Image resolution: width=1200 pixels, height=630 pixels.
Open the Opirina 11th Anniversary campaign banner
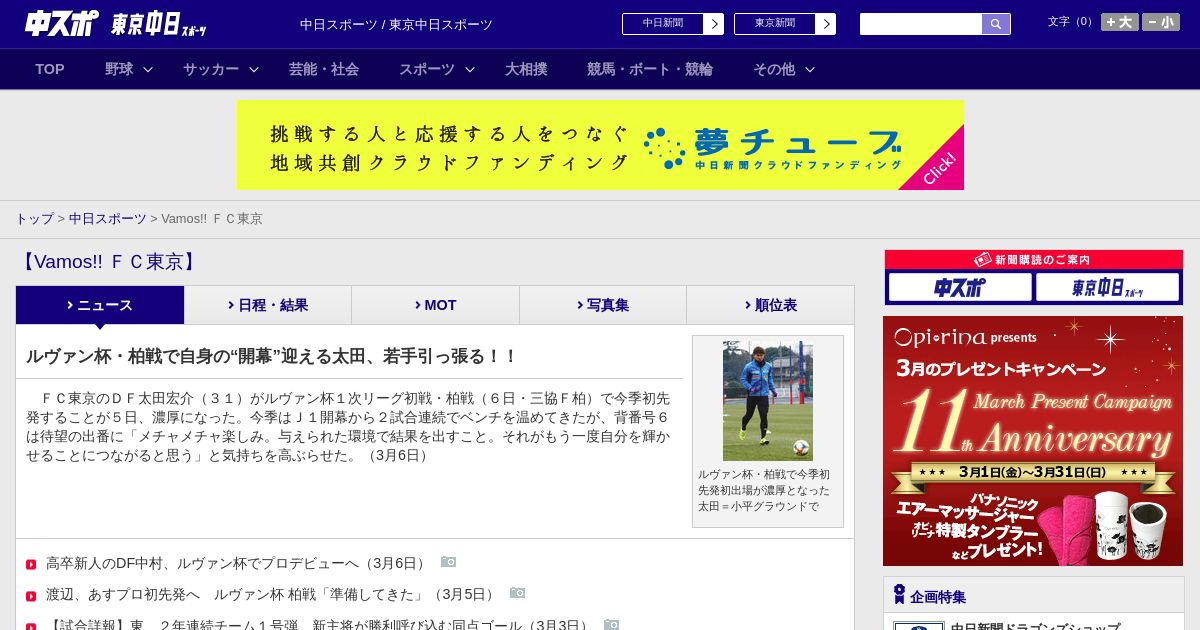(x=1033, y=441)
